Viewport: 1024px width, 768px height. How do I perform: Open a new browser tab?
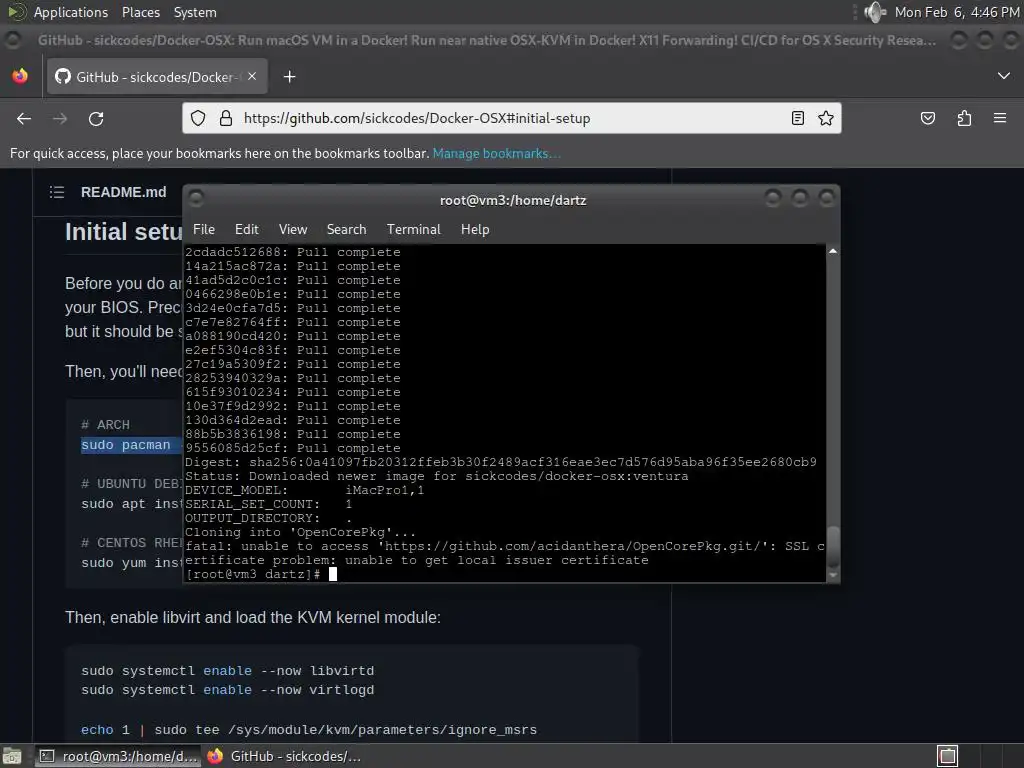click(x=289, y=77)
